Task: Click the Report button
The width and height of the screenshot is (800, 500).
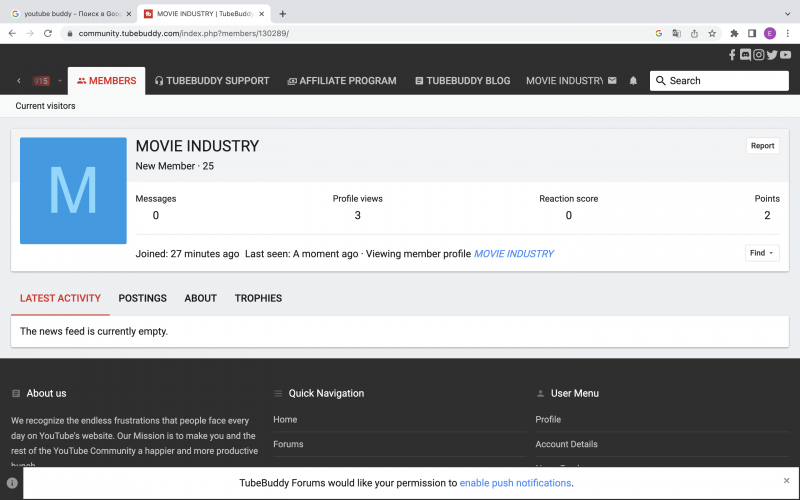Action: pos(762,146)
